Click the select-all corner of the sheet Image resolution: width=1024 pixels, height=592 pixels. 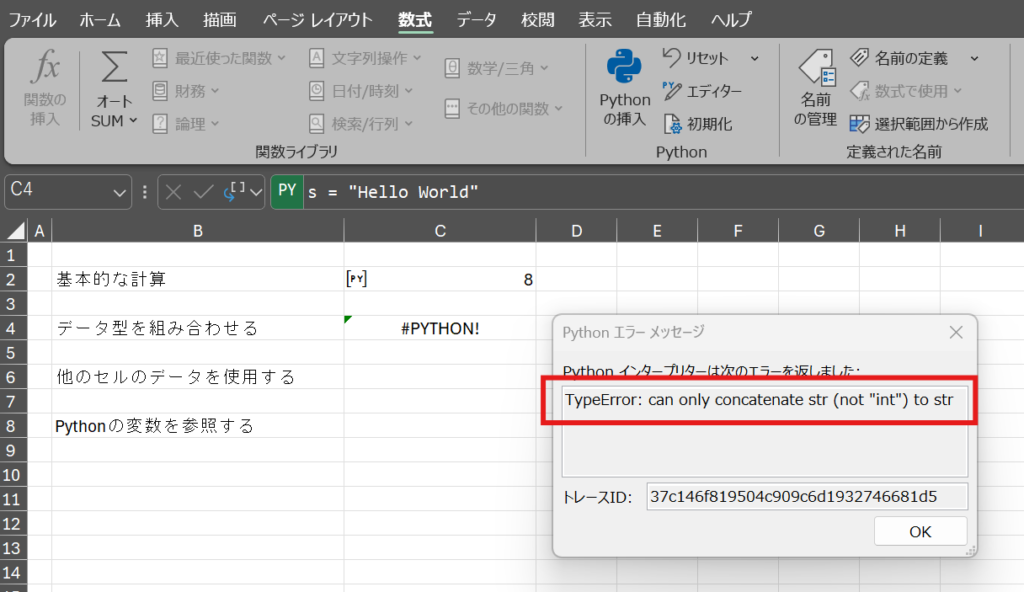[15, 232]
